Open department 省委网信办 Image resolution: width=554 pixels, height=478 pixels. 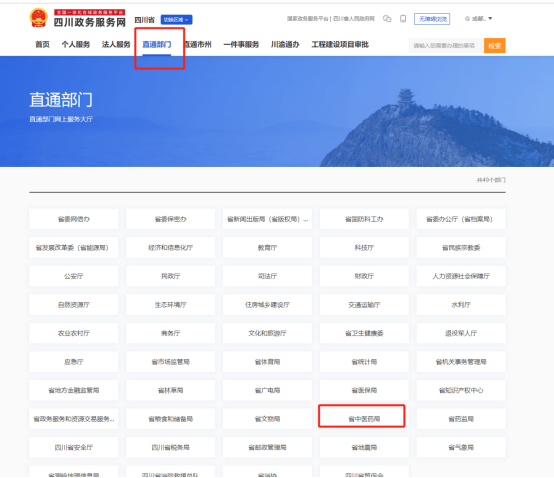tap(74, 219)
